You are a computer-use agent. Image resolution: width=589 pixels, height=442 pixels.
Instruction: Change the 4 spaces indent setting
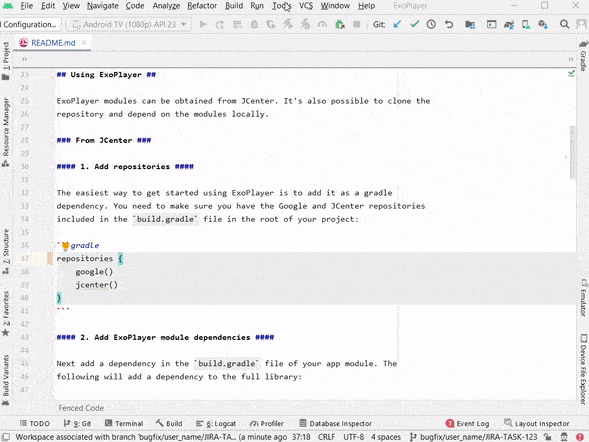(386, 437)
